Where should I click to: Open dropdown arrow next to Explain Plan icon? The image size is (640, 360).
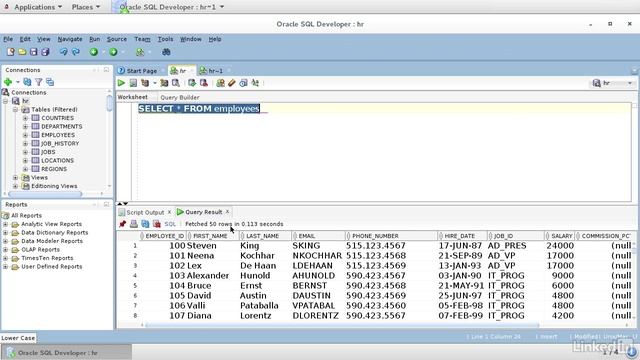click(154, 83)
